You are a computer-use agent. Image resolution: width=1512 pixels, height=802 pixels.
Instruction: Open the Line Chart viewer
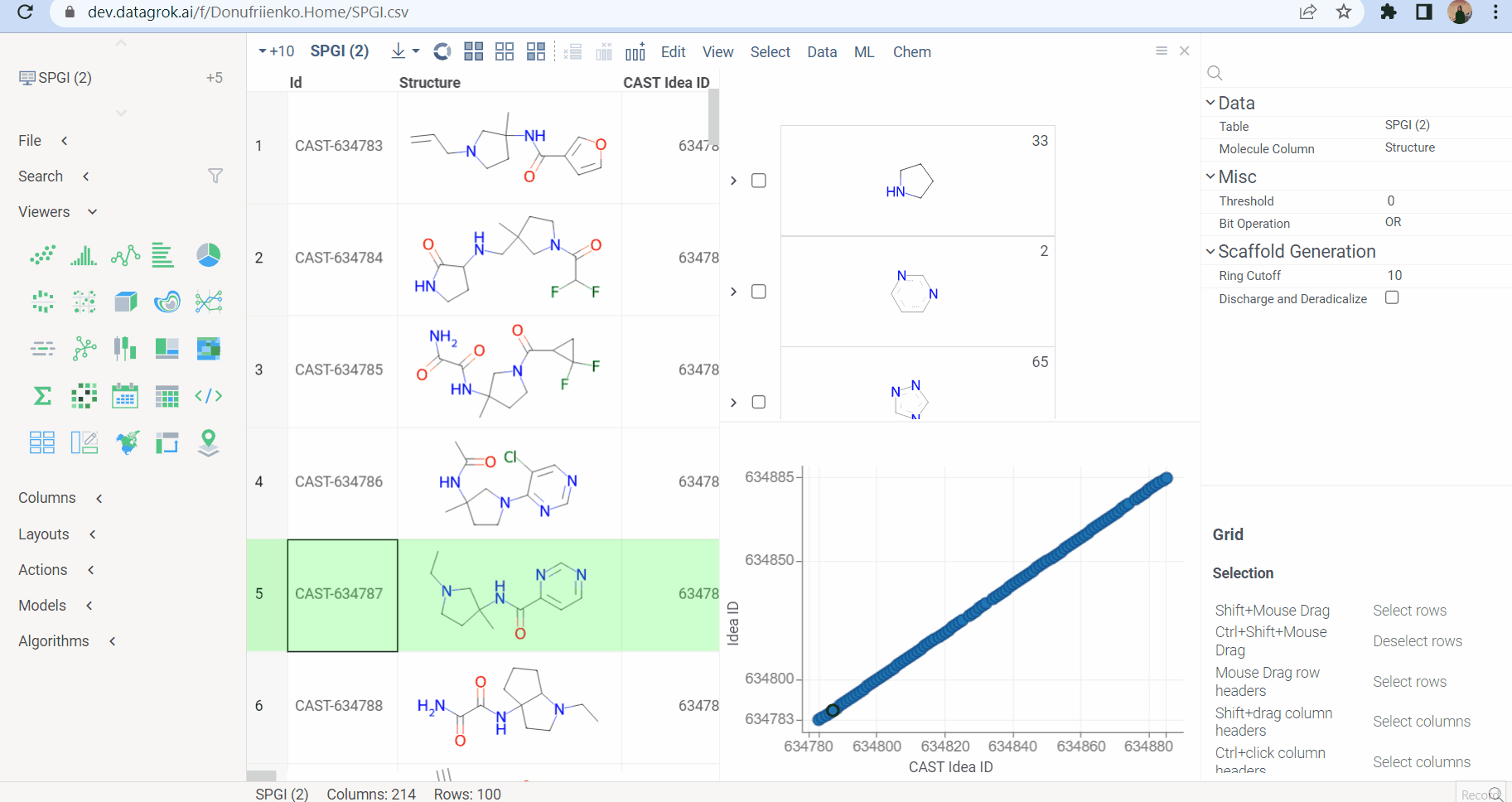[125, 255]
